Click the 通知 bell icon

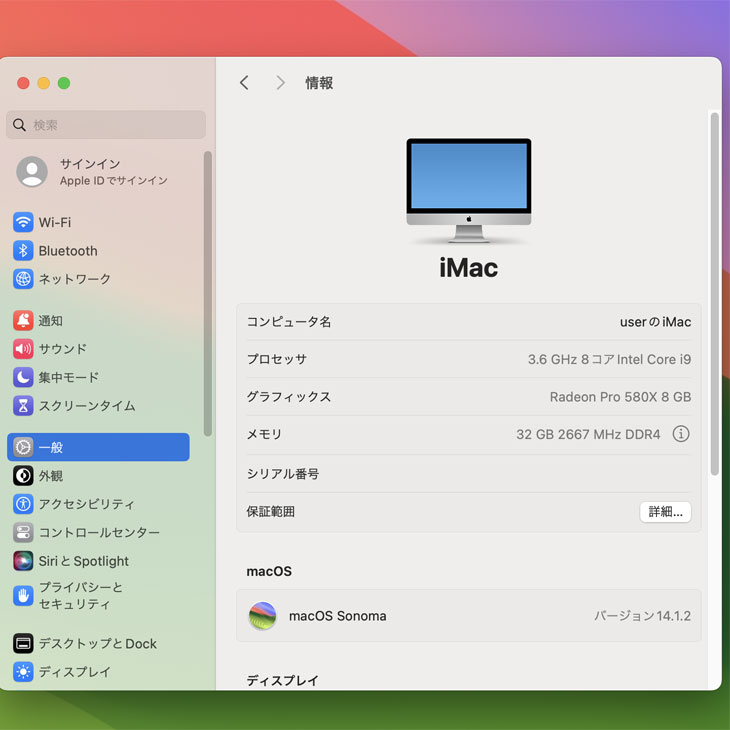coord(23,321)
